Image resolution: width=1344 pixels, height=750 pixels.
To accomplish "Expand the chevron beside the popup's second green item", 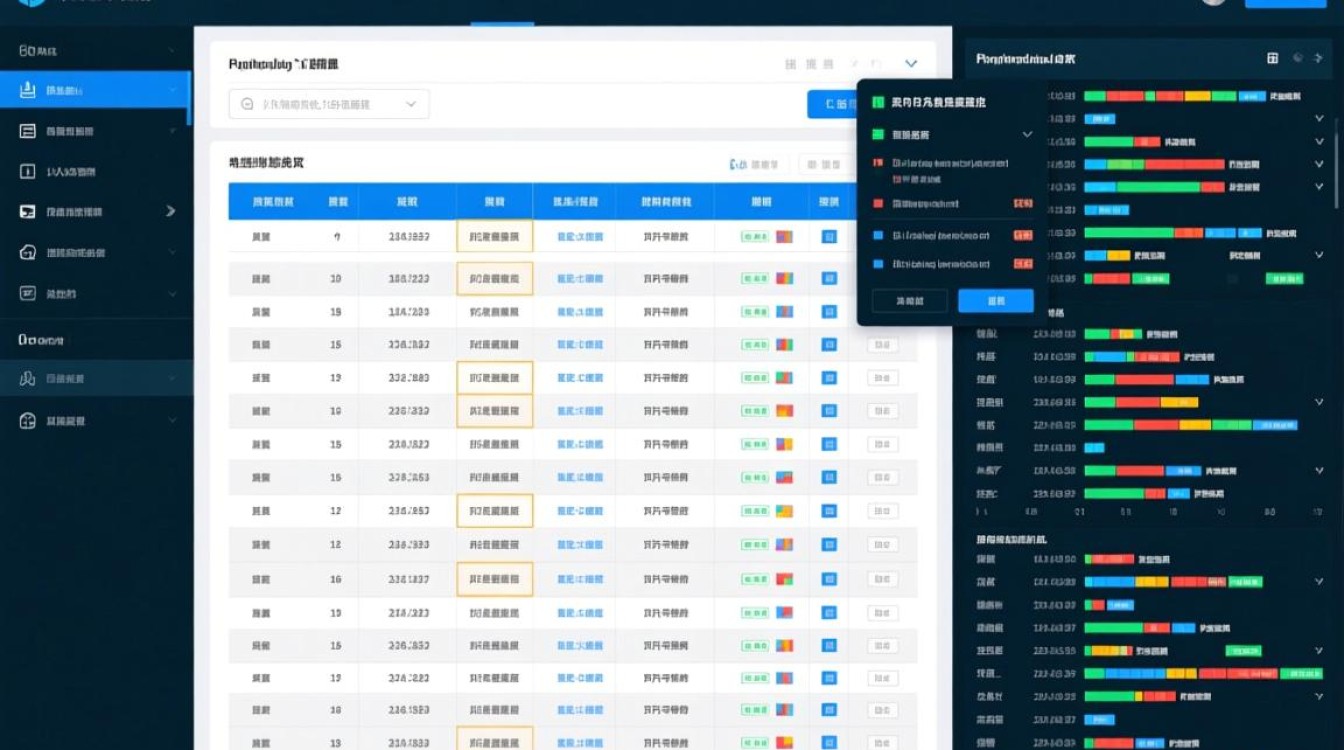I will pos(1027,134).
